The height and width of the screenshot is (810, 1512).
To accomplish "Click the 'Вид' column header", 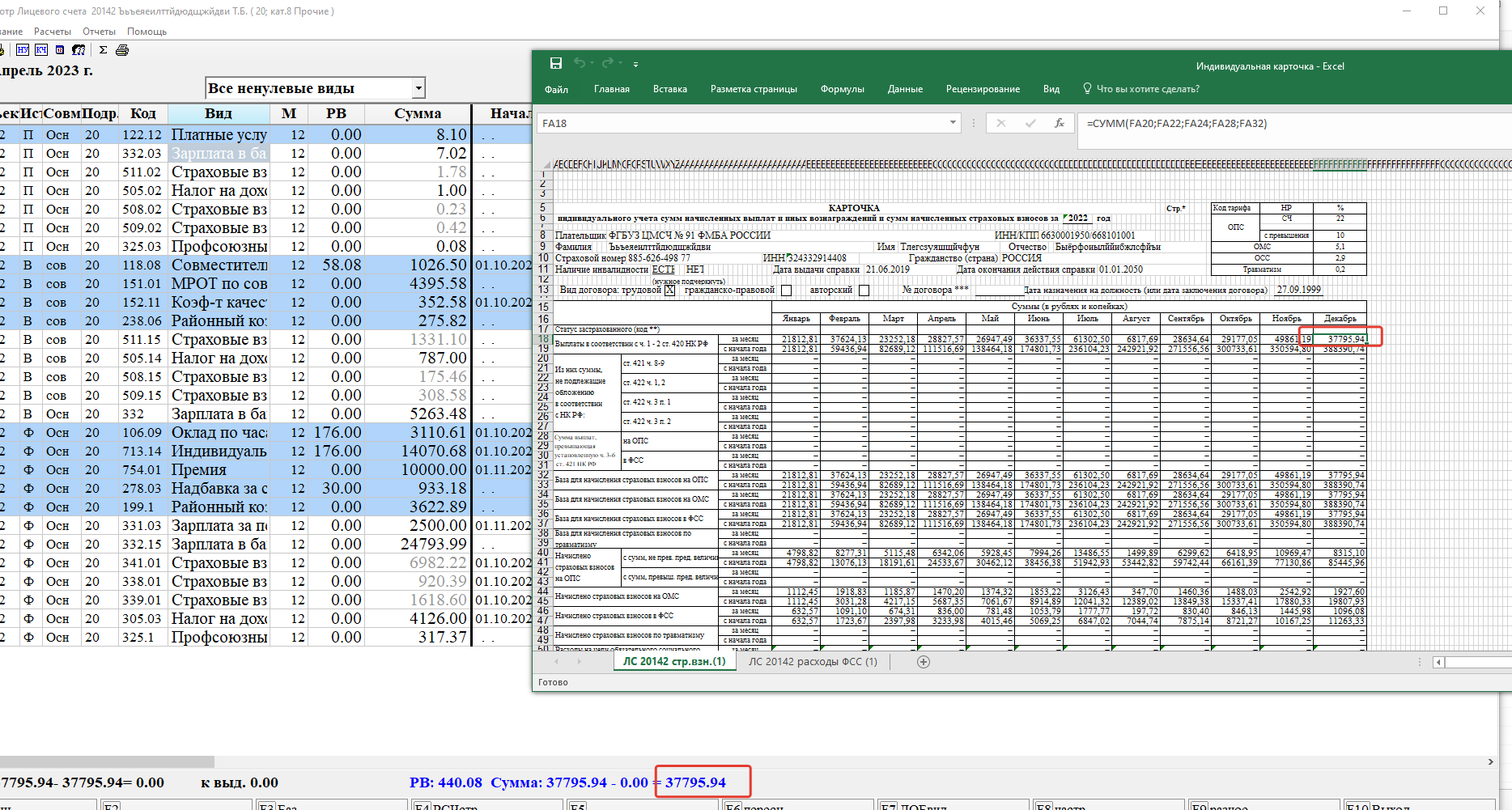I will [219, 113].
